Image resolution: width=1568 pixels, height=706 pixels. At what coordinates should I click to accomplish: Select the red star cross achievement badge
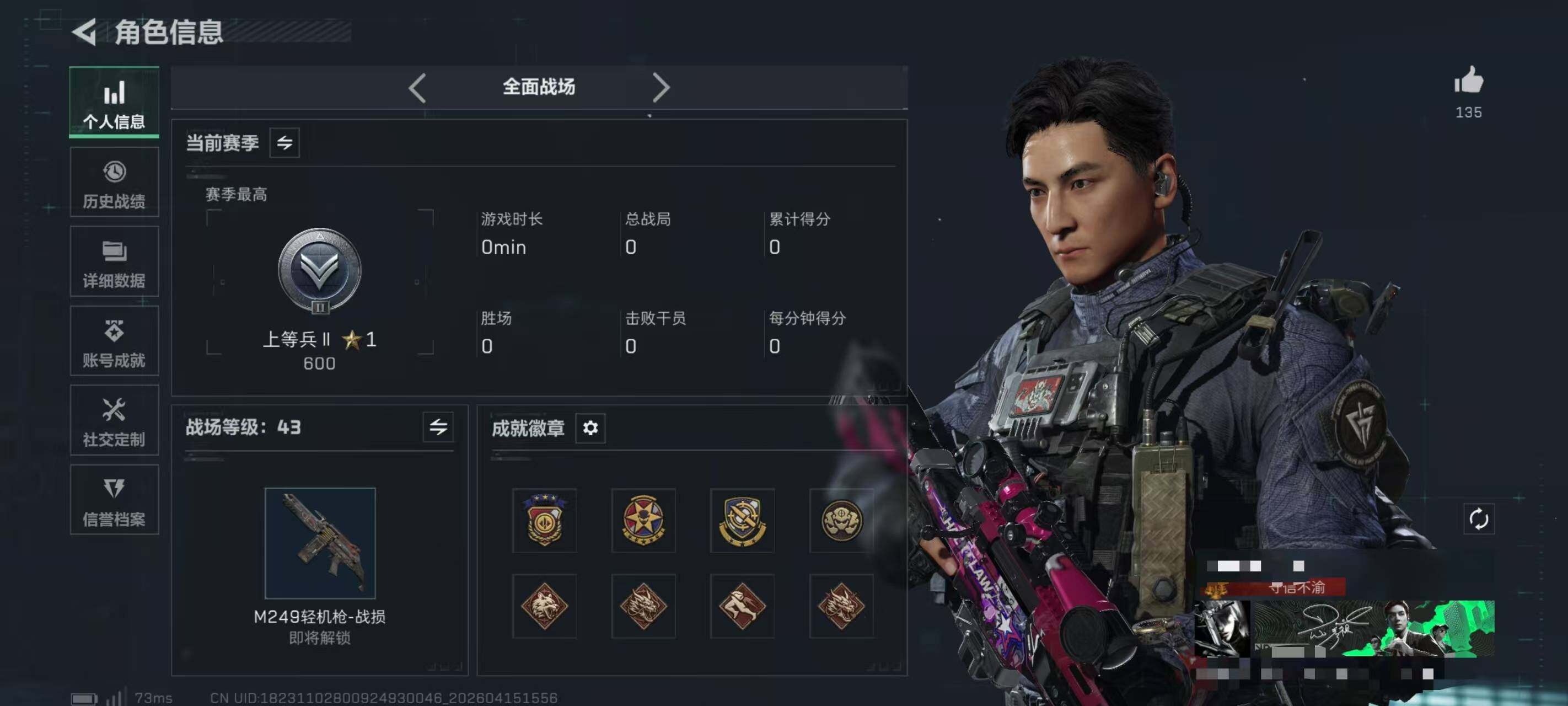coord(643,520)
